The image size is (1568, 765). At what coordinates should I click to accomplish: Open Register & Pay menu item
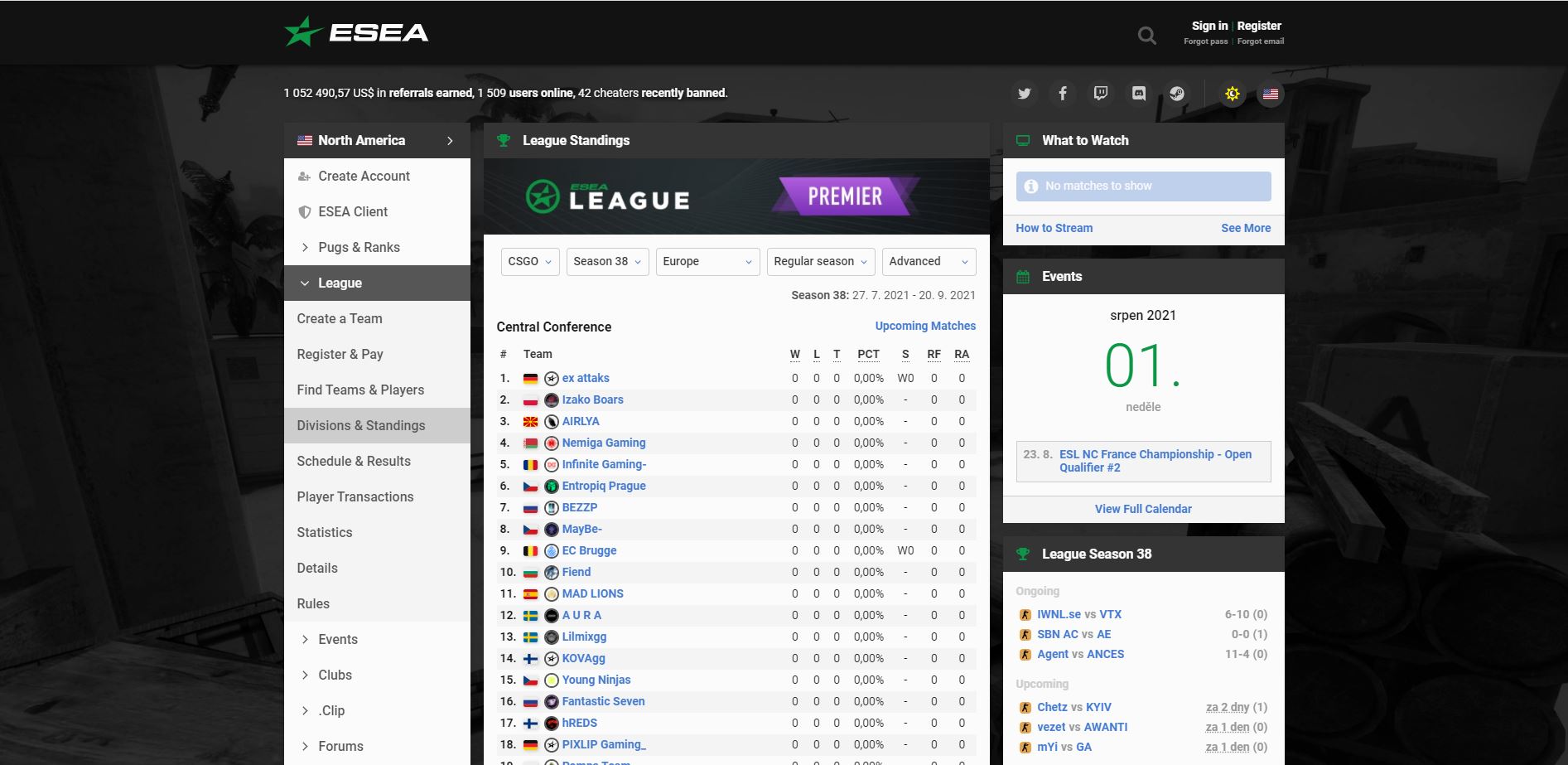(x=377, y=355)
